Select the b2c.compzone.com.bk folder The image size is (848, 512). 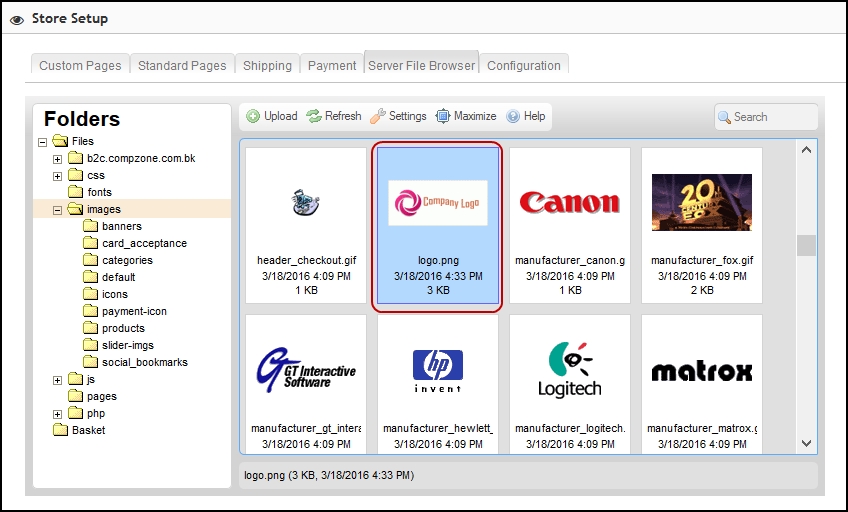coord(132,158)
